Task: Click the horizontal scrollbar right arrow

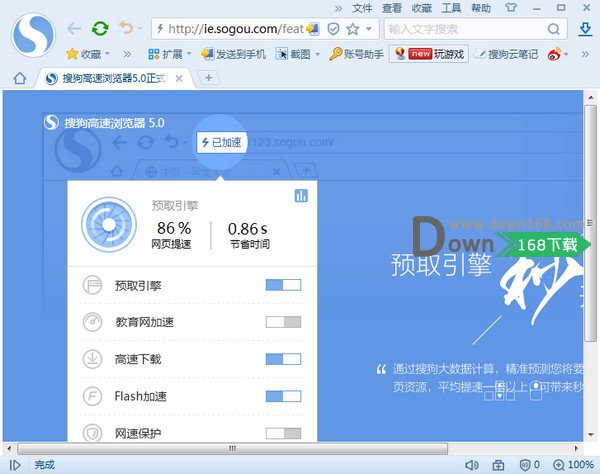Action: click(x=576, y=448)
